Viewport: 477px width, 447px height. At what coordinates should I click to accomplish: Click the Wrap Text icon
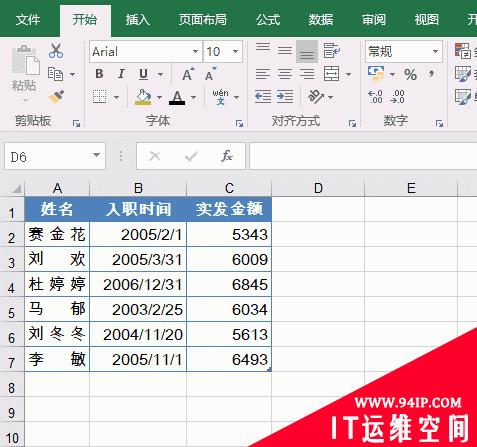tap(331, 51)
